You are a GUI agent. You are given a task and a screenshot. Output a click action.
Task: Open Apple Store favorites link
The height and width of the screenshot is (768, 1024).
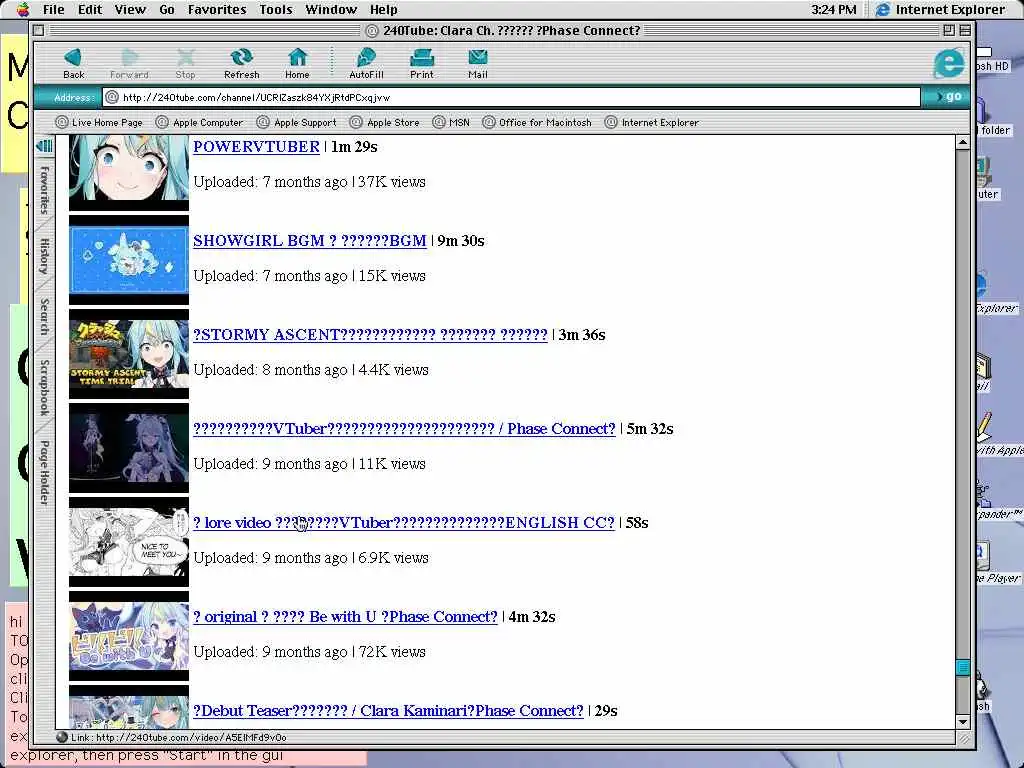[384, 122]
